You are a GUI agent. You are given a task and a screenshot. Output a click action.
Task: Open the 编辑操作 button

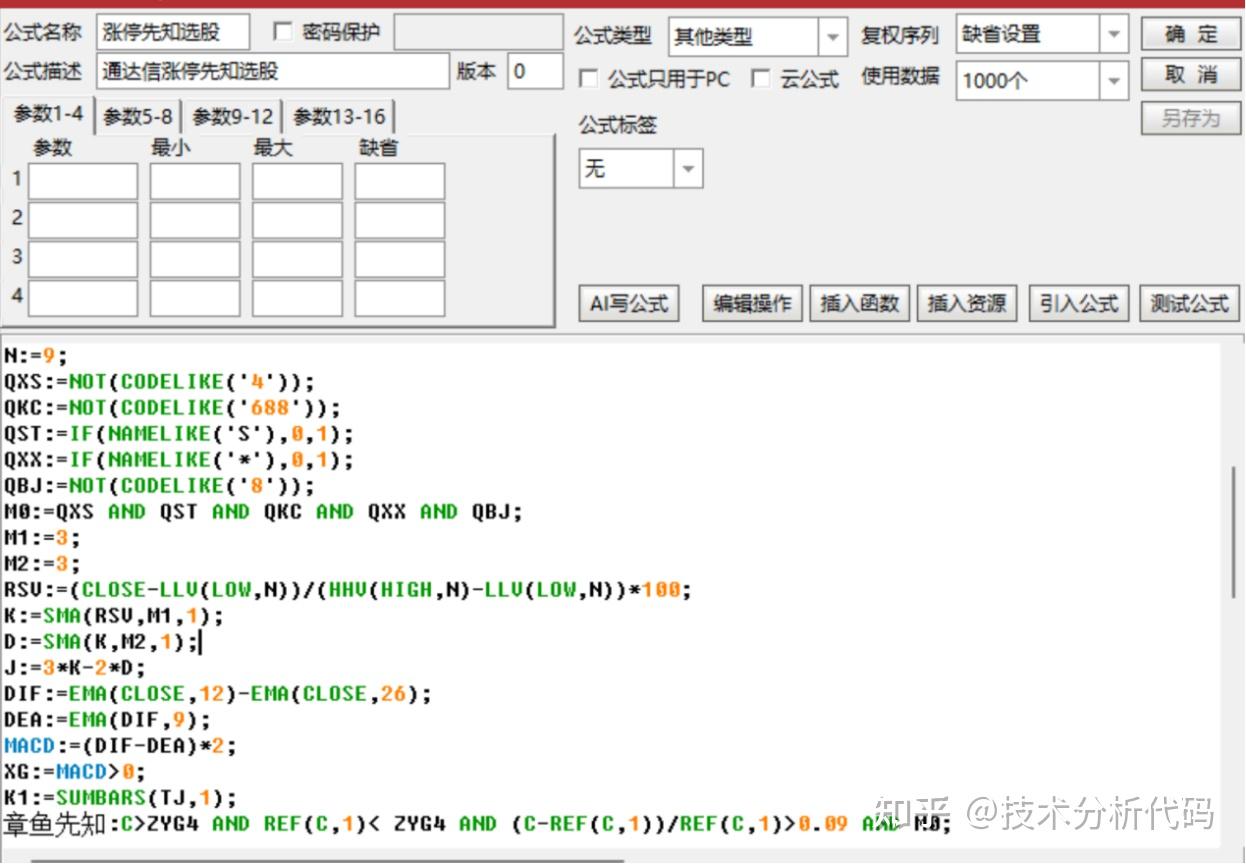[752, 303]
